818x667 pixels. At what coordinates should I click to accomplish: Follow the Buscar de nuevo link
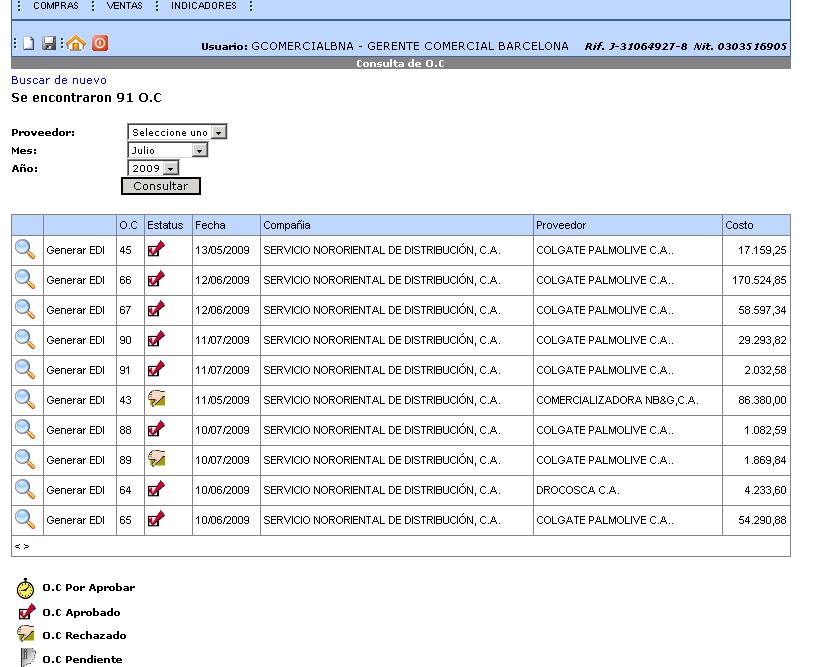pyautogui.click(x=59, y=80)
